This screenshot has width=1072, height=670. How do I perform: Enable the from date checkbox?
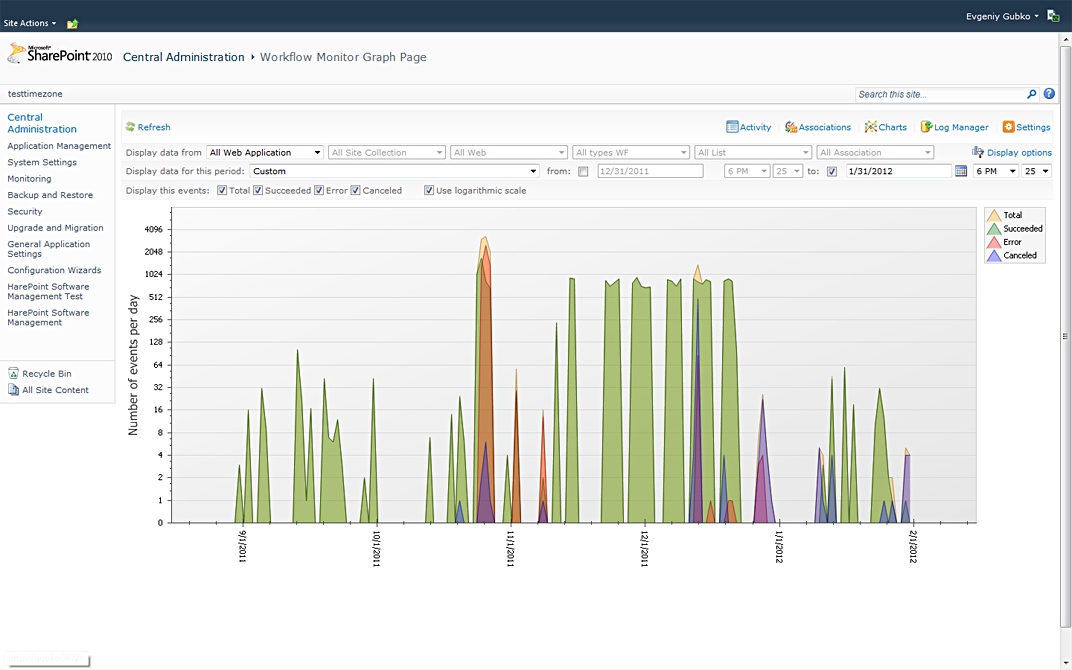(583, 171)
